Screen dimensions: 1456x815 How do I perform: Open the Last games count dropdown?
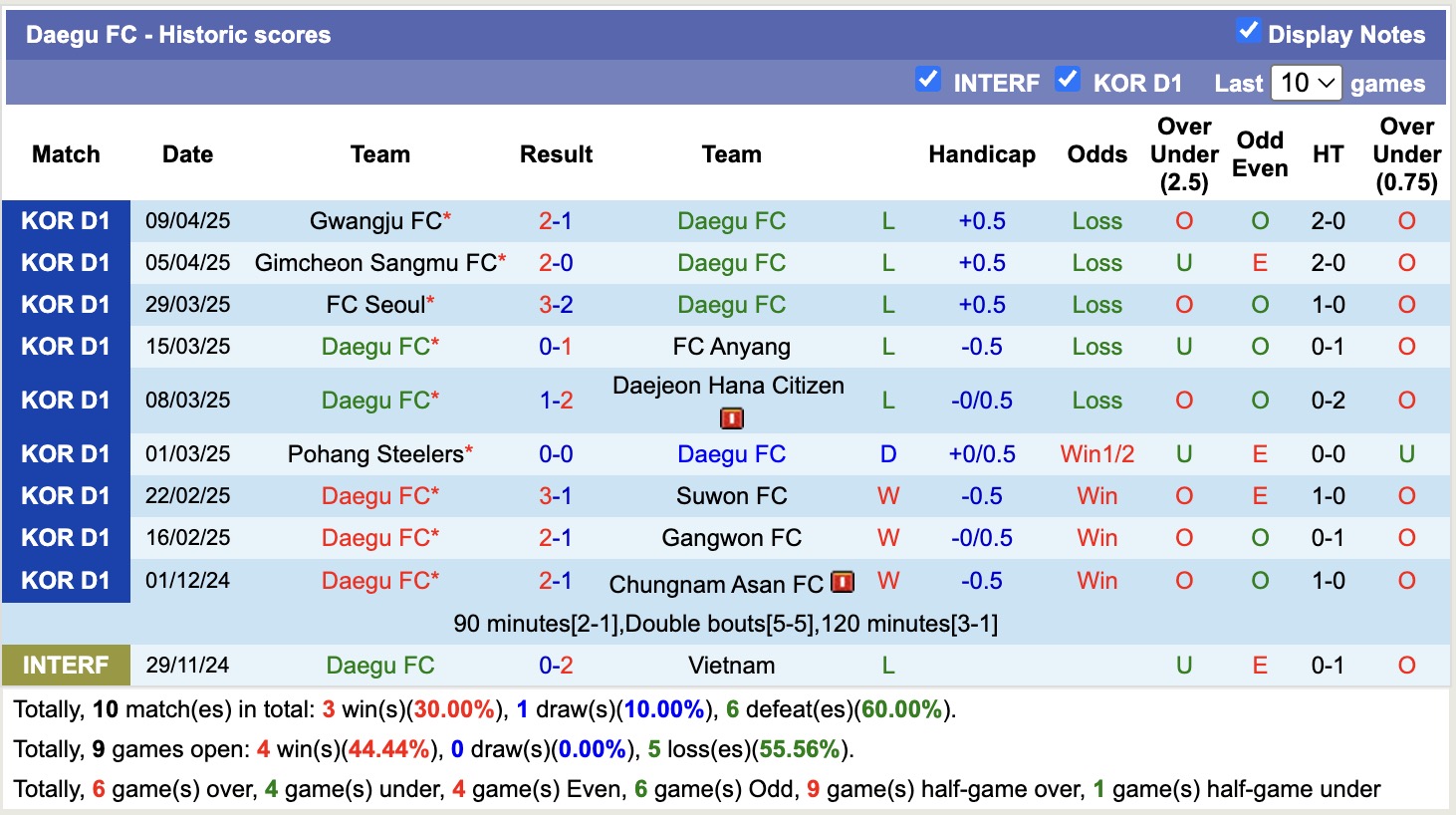tap(1308, 83)
